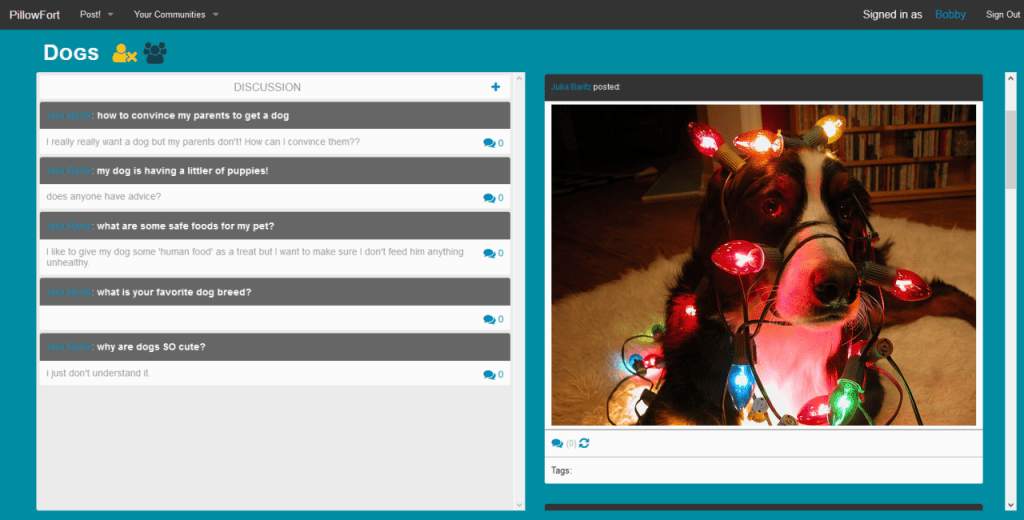The height and width of the screenshot is (520, 1024).
Task: Open Julia Bartz's profile from the post header
Action: click(570, 87)
